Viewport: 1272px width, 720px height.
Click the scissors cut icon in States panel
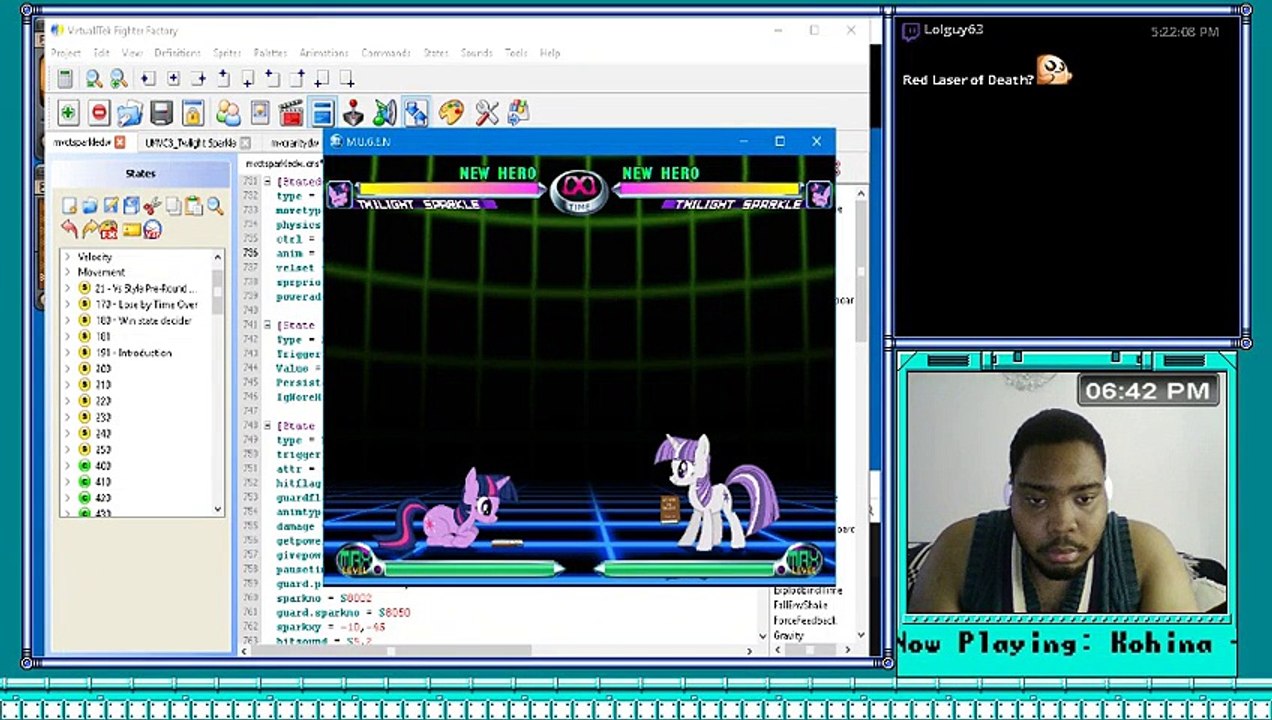pyautogui.click(x=152, y=206)
